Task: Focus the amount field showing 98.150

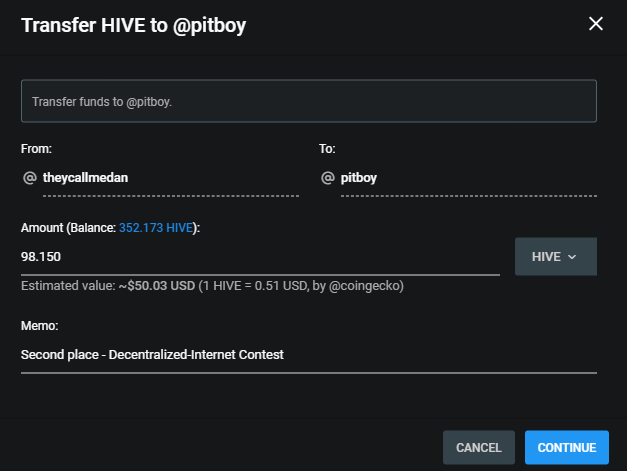Action: tap(260, 257)
